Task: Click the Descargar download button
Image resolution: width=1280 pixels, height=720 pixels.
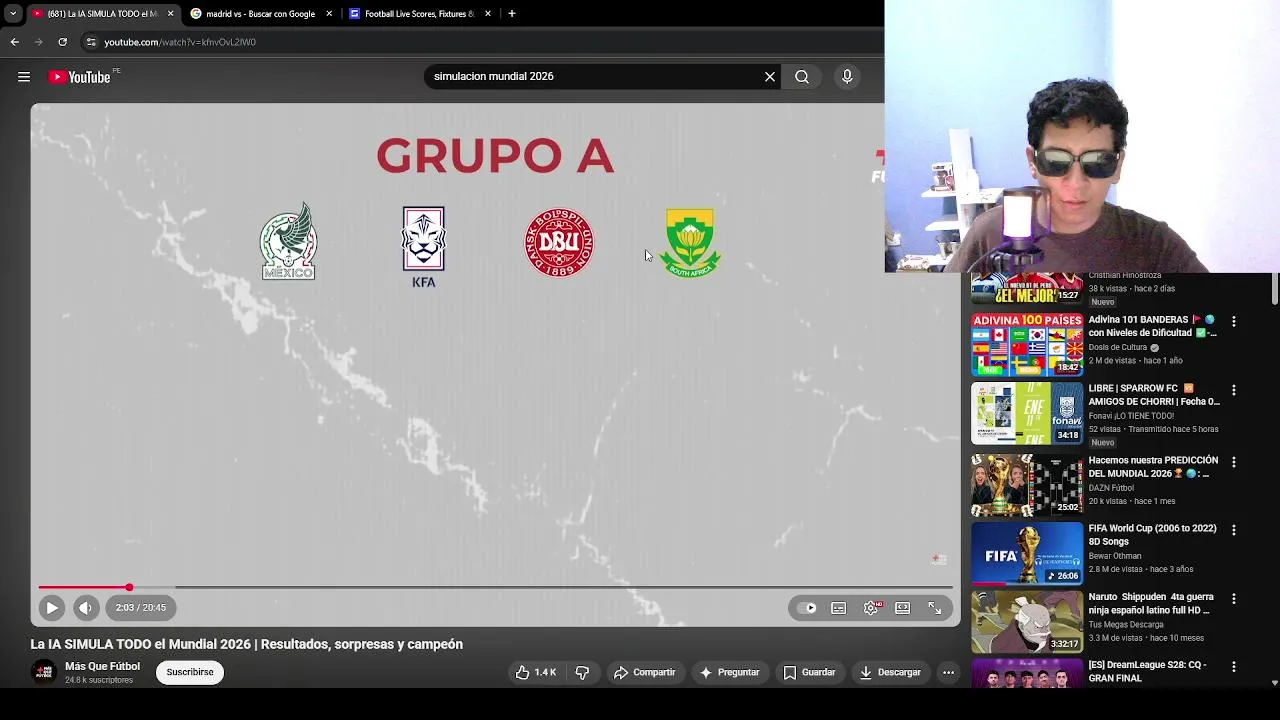Action: tap(890, 672)
